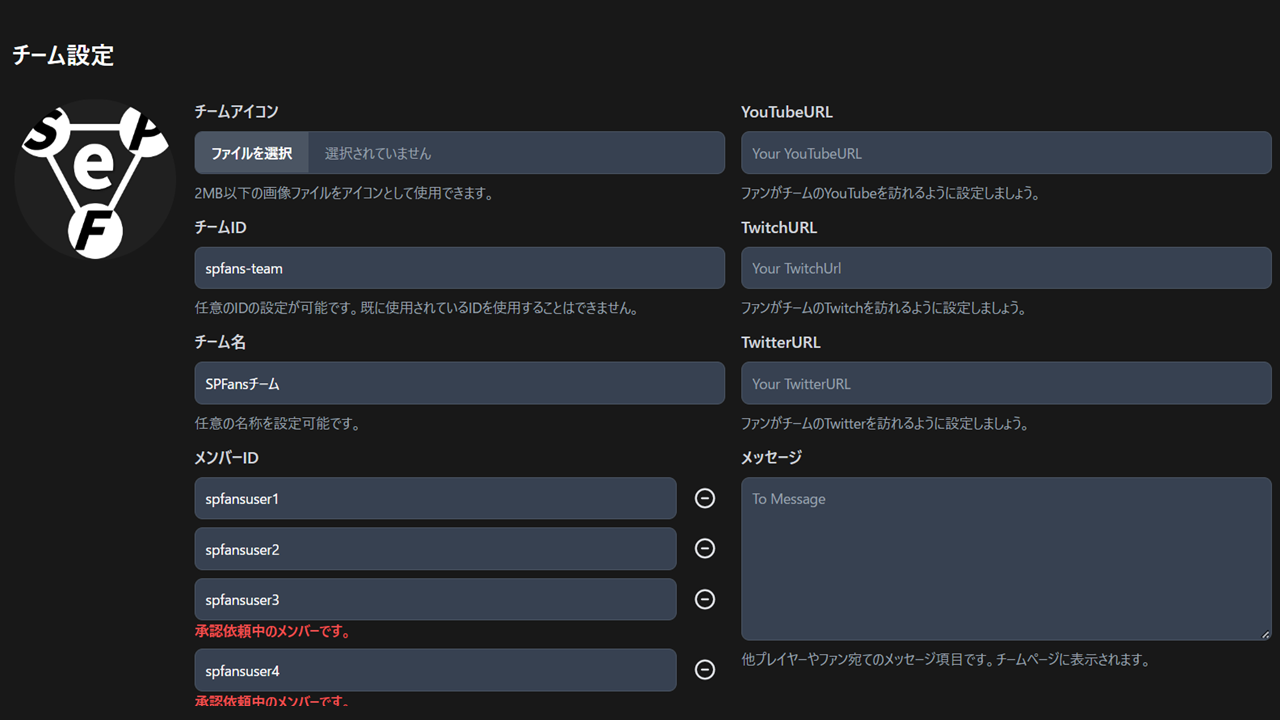
Task: Click the Your TwitchUrl input field
Action: click(x=1006, y=268)
